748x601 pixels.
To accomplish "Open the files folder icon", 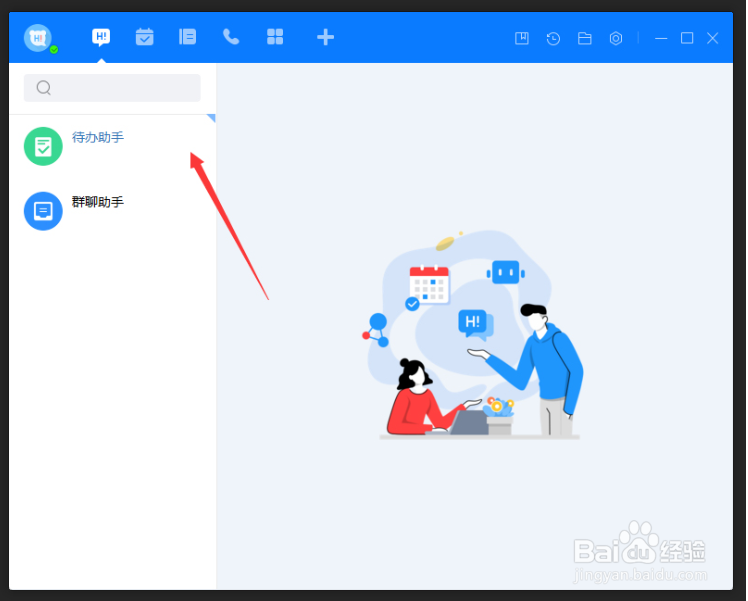I will point(585,38).
